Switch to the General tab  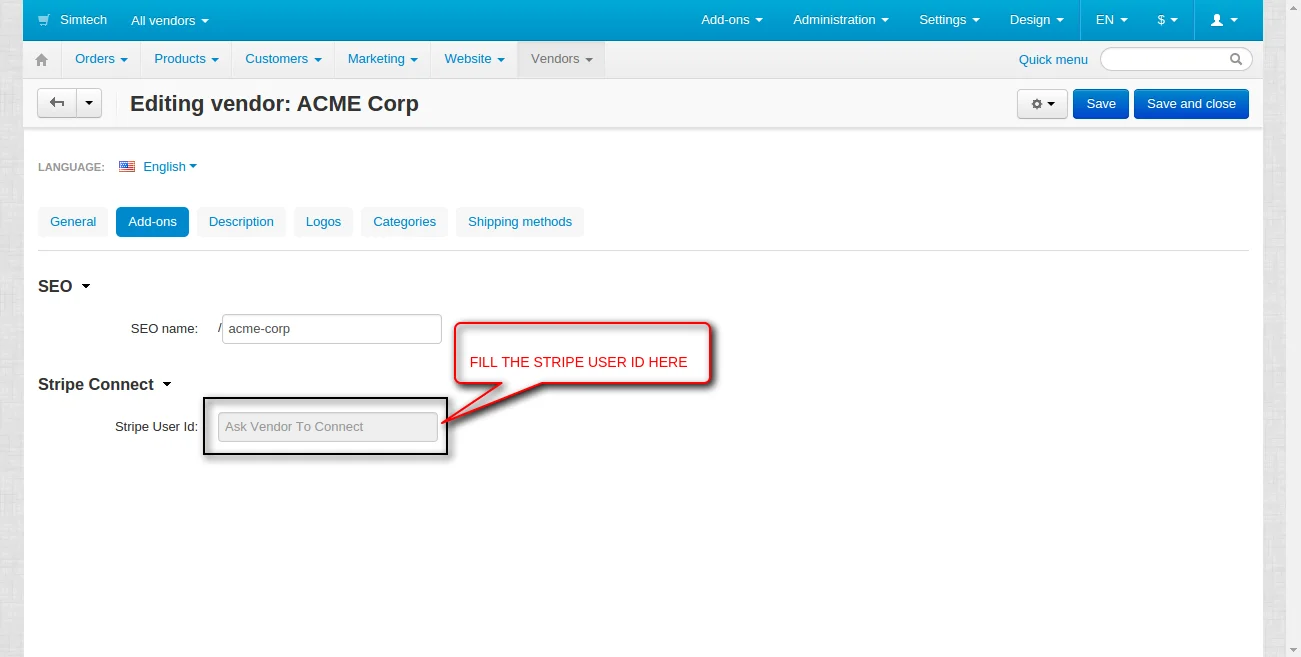(x=73, y=222)
